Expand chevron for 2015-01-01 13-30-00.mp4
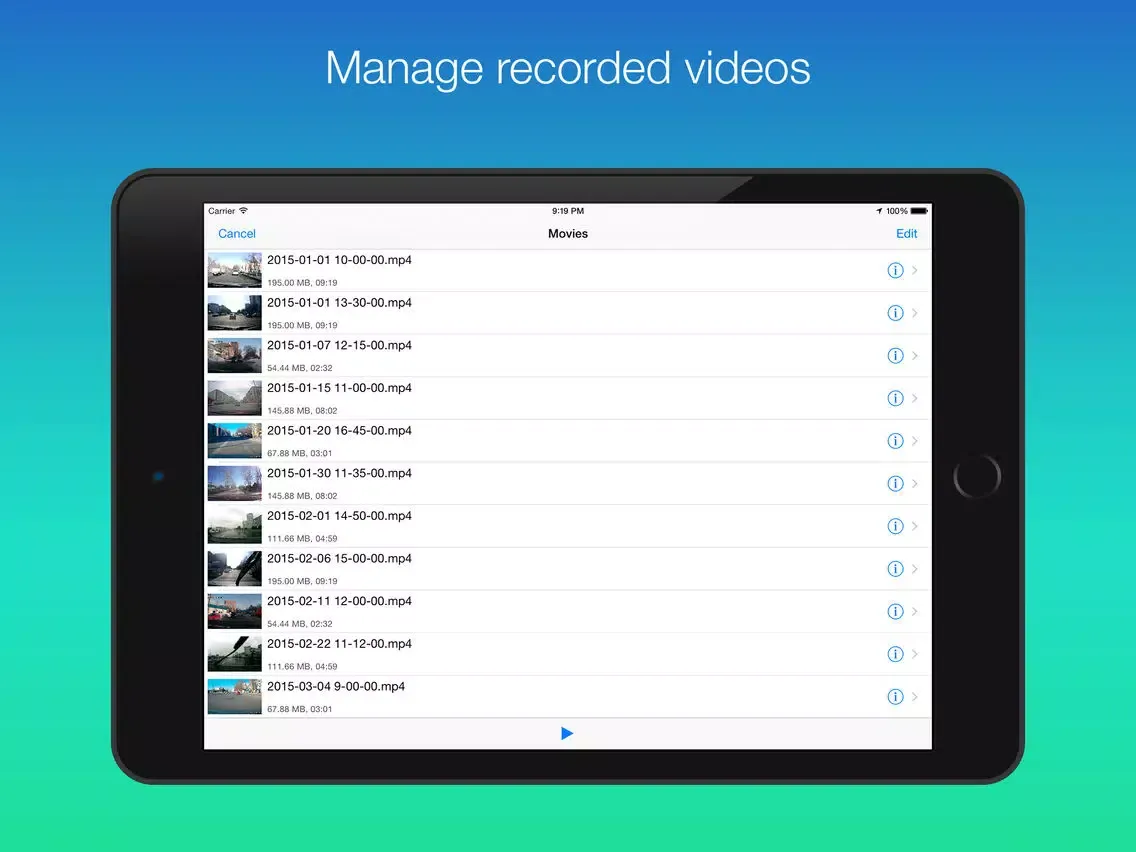Screen dimensions: 1136x852 [916, 314]
